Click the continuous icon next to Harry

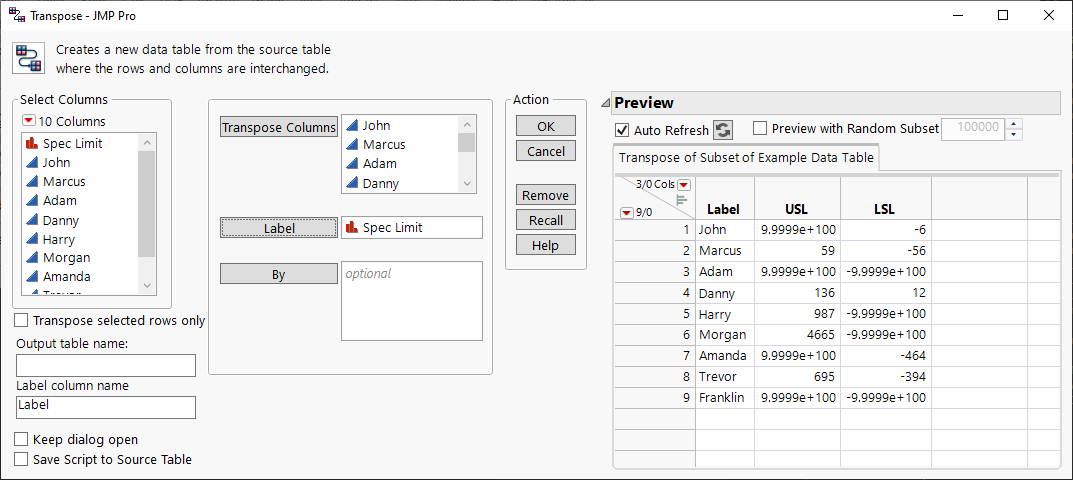tap(30, 240)
